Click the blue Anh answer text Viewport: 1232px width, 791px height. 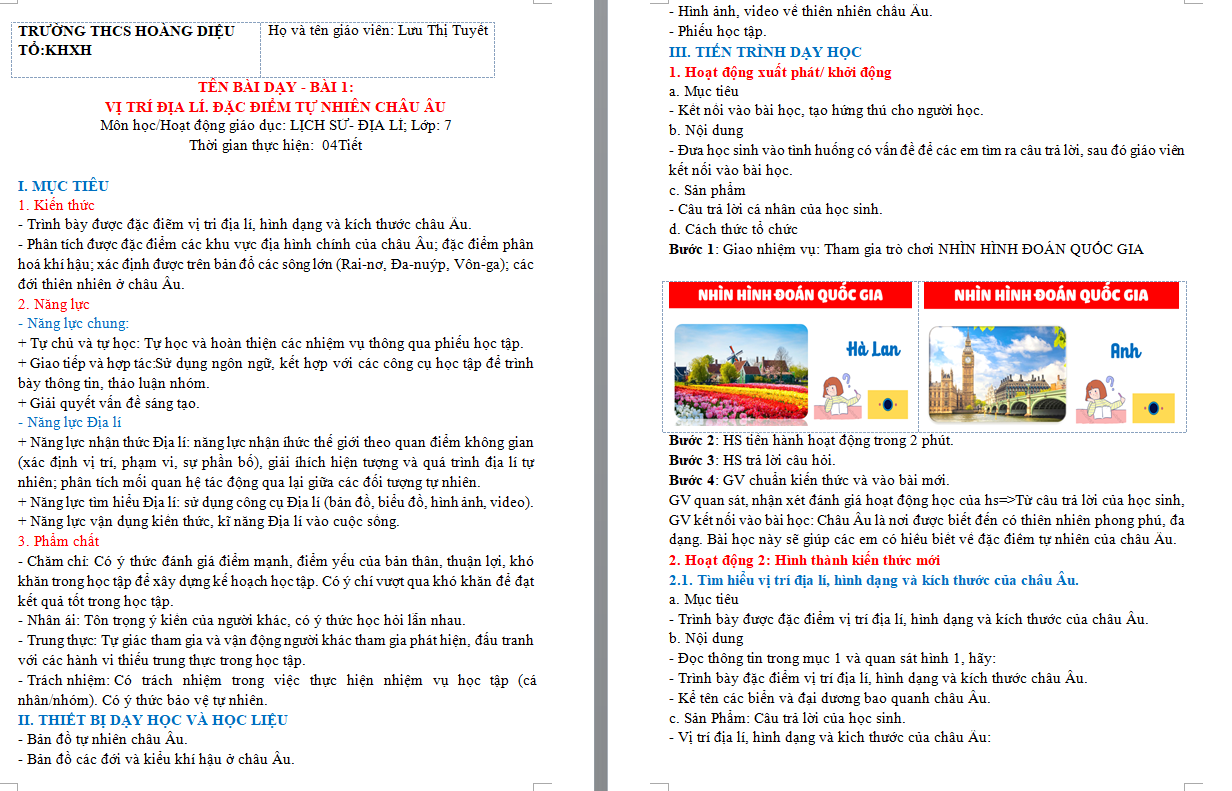(x=1125, y=351)
